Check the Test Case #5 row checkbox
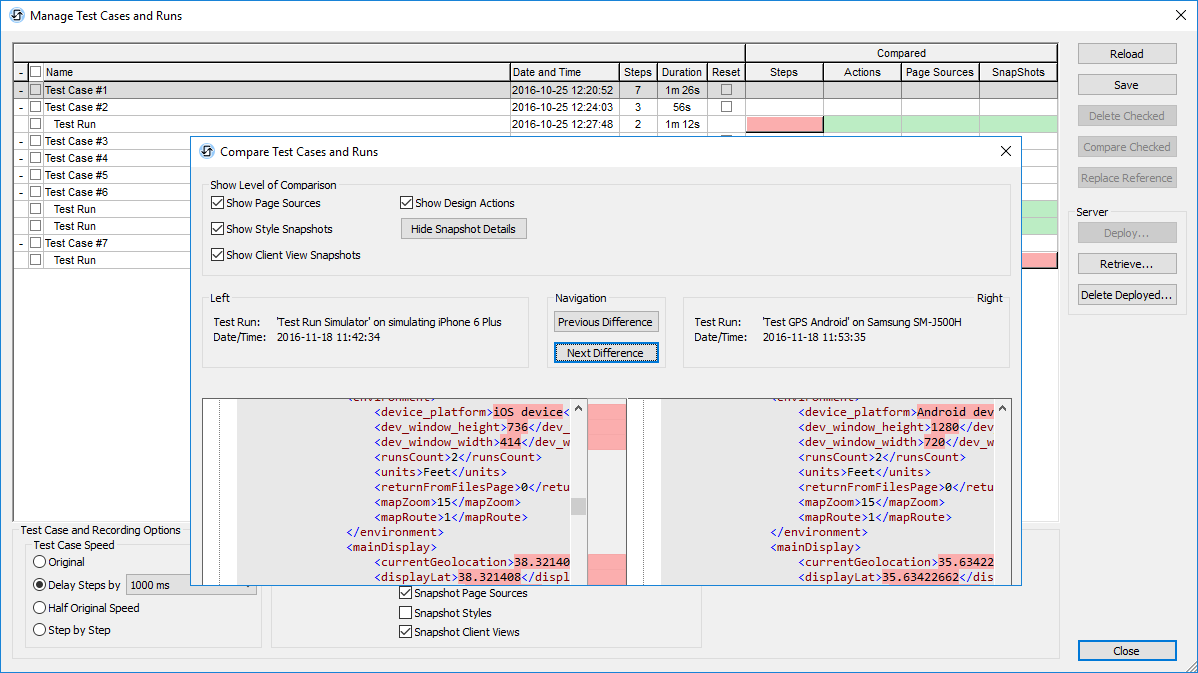 click(36, 175)
